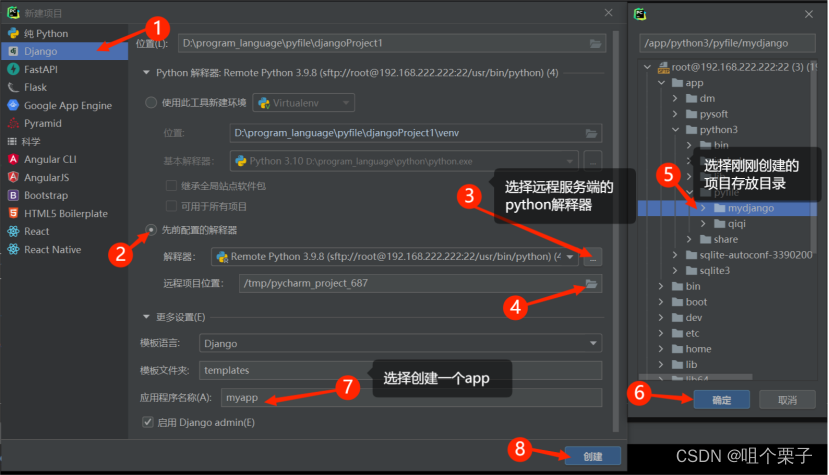Choose Flask project type
Image resolution: width=829 pixels, height=475 pixels.
(x=65, y=87)
